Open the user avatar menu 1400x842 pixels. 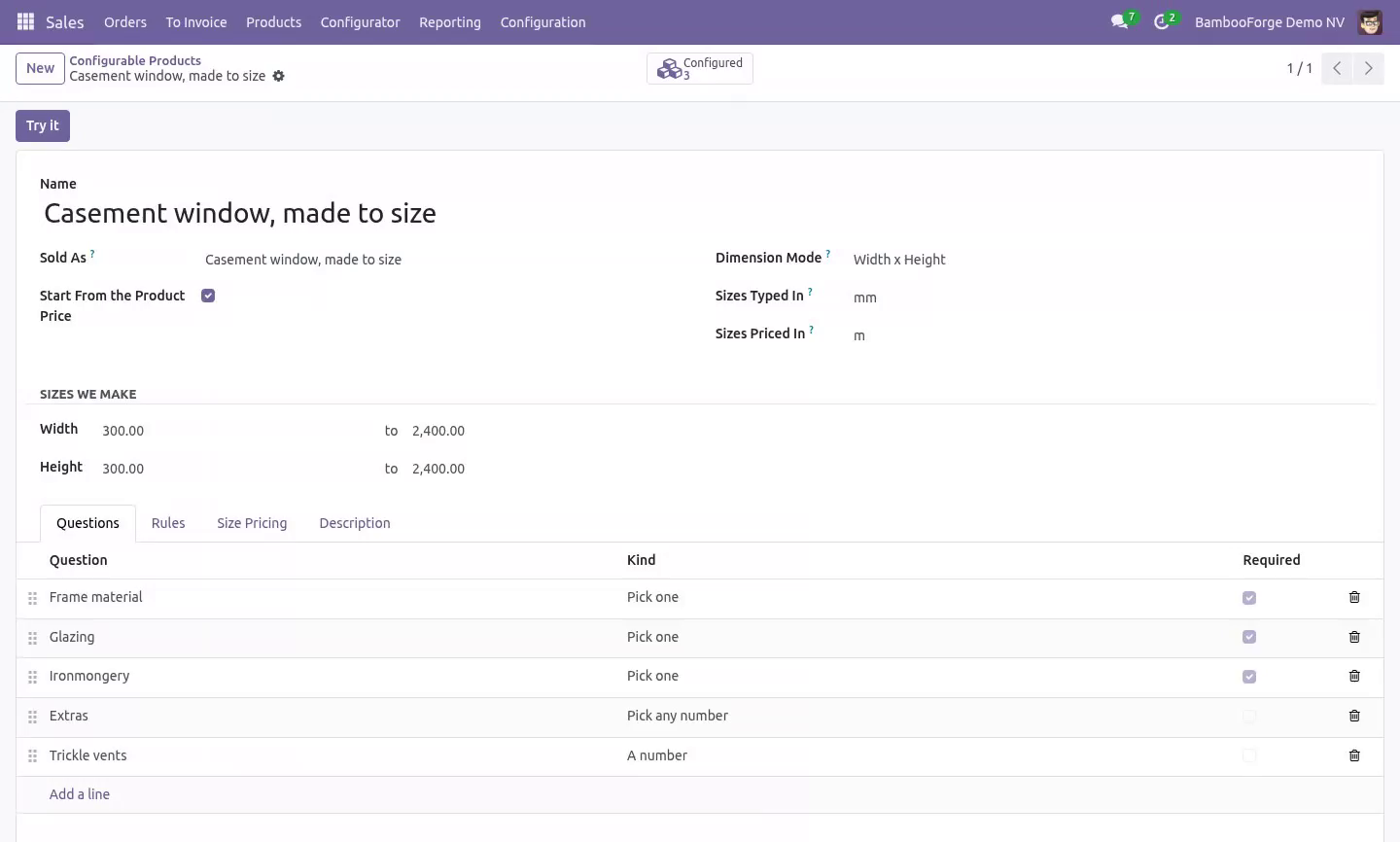[x=1370, y=21]
